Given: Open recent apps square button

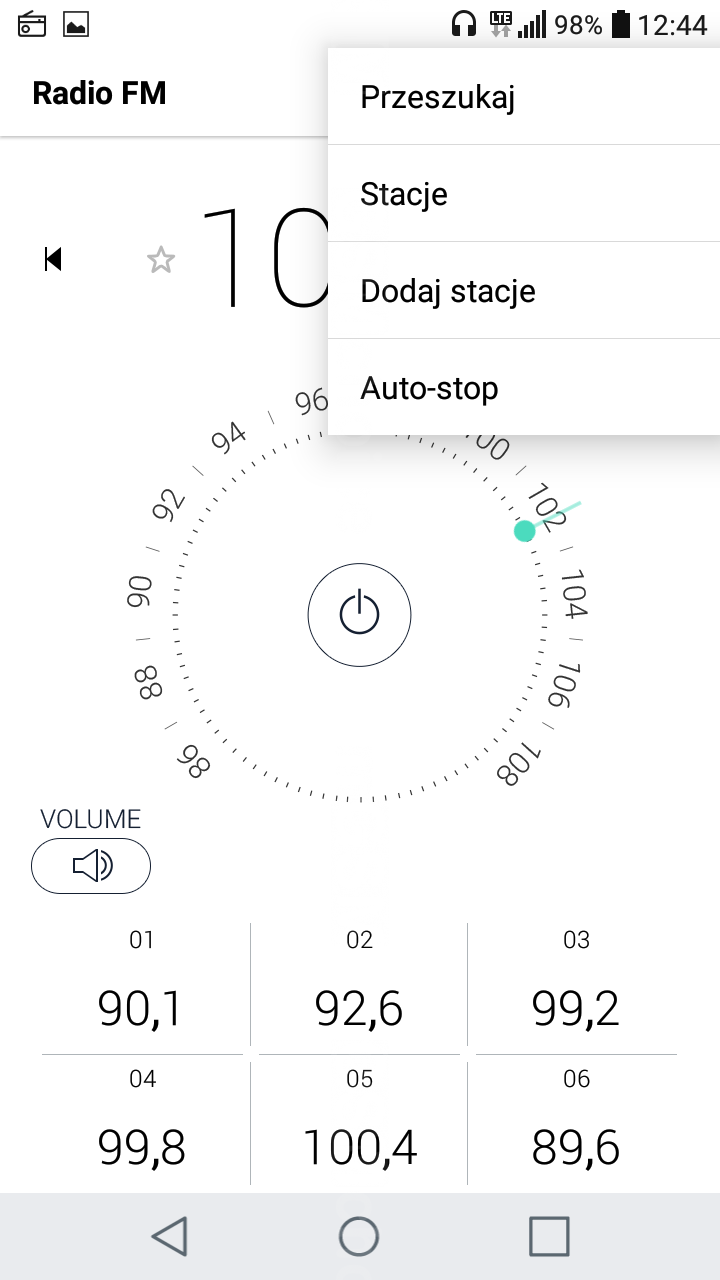Looking at the screenshot, I should tap(549, 1236).
